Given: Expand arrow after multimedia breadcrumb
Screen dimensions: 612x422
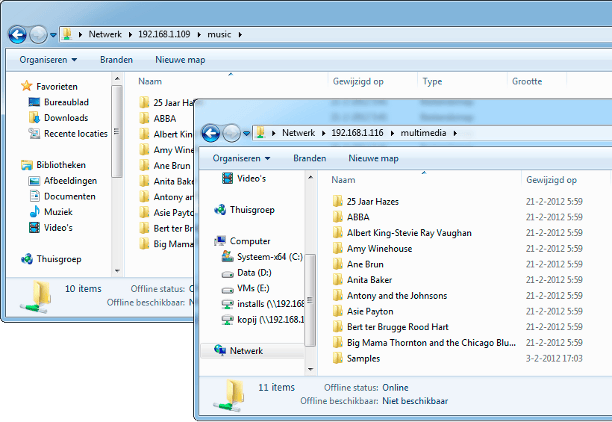Looking at the screenshot, I should point(455,133).
